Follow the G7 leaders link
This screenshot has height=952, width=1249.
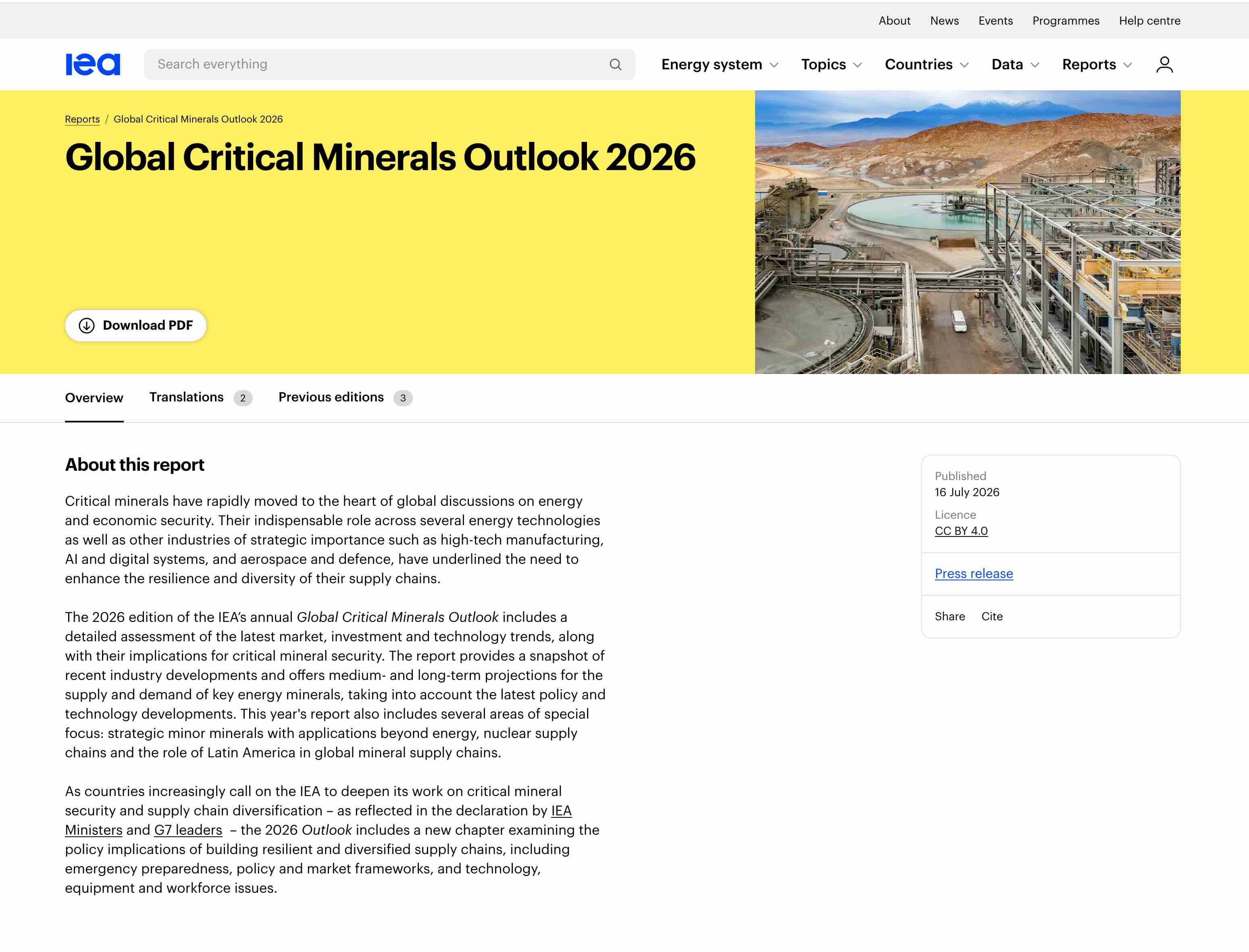188,830
